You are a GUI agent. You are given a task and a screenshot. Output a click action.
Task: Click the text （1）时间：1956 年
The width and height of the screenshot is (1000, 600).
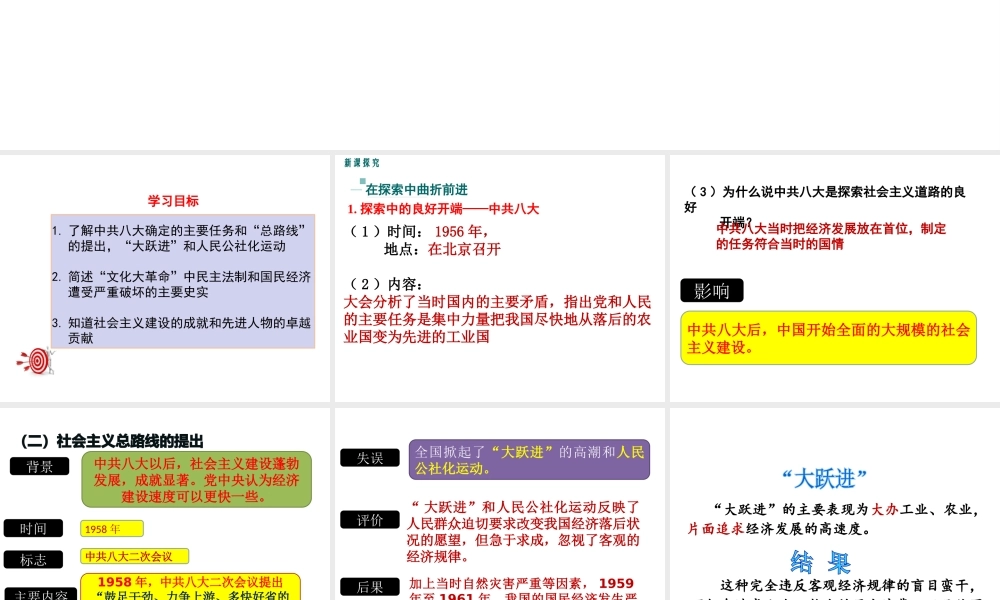tap(418, 231)
